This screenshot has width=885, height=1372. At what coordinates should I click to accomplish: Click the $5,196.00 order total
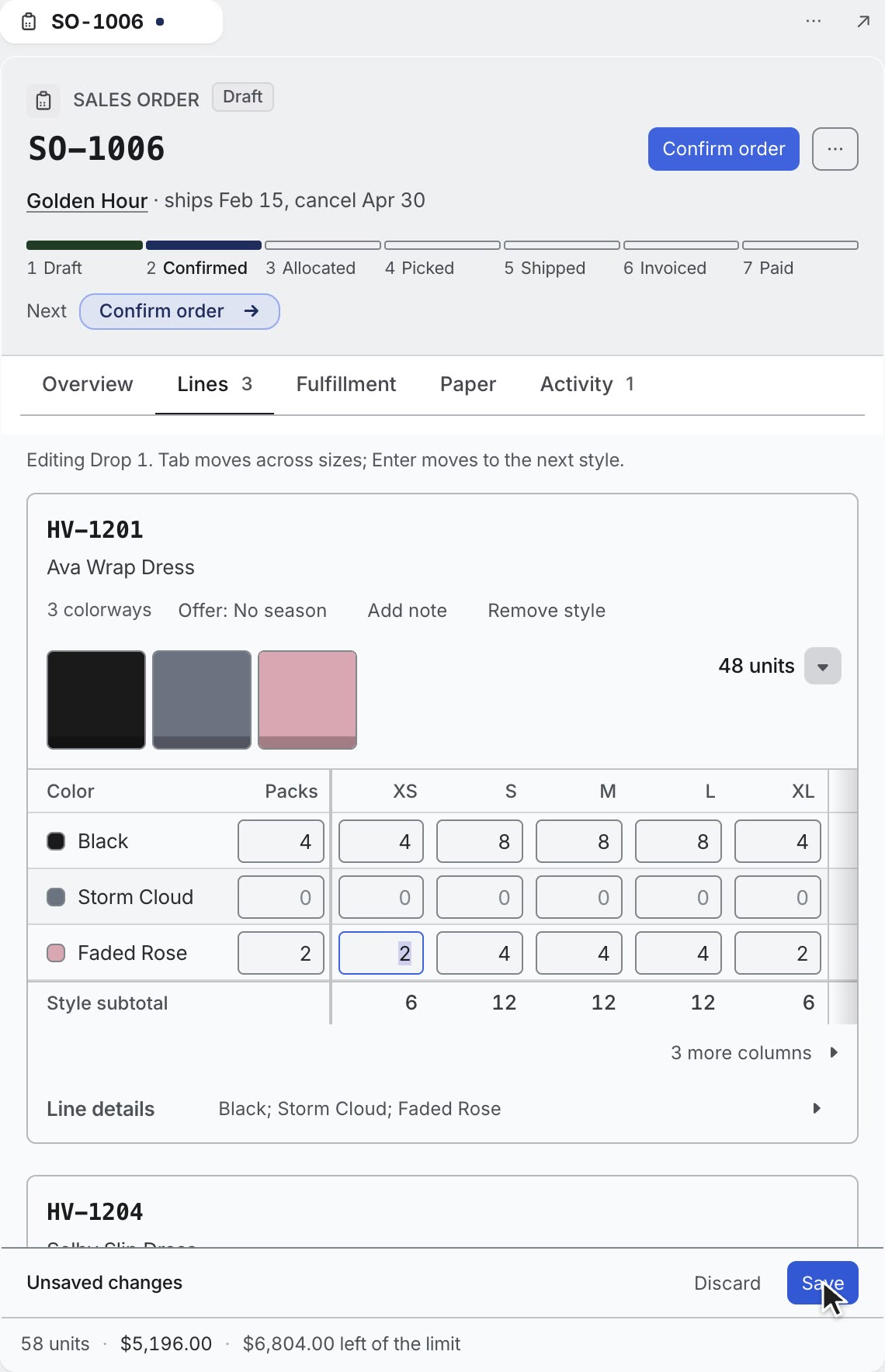coord(166,1344)
